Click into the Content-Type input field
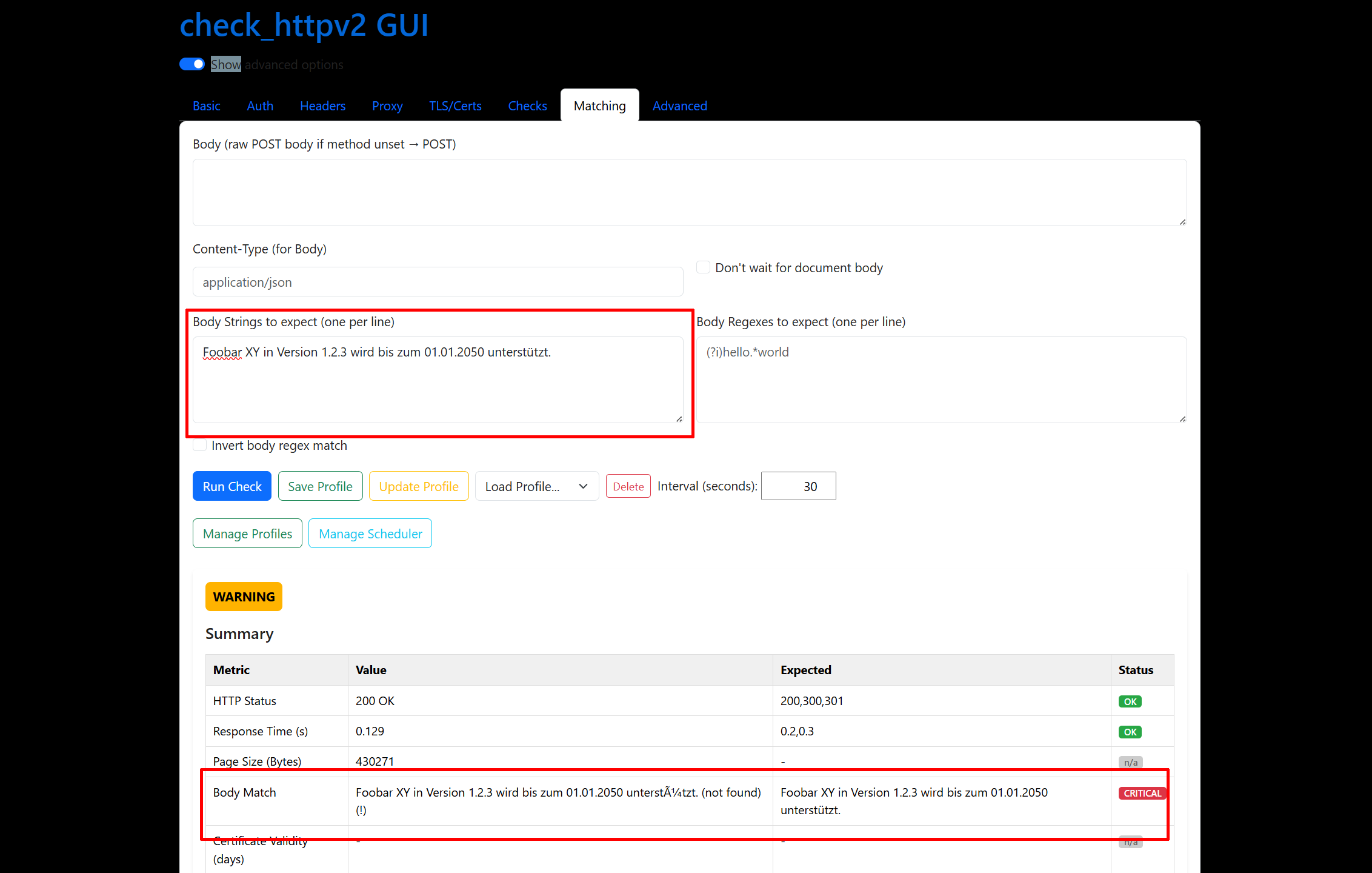 [x=438, y=282]
